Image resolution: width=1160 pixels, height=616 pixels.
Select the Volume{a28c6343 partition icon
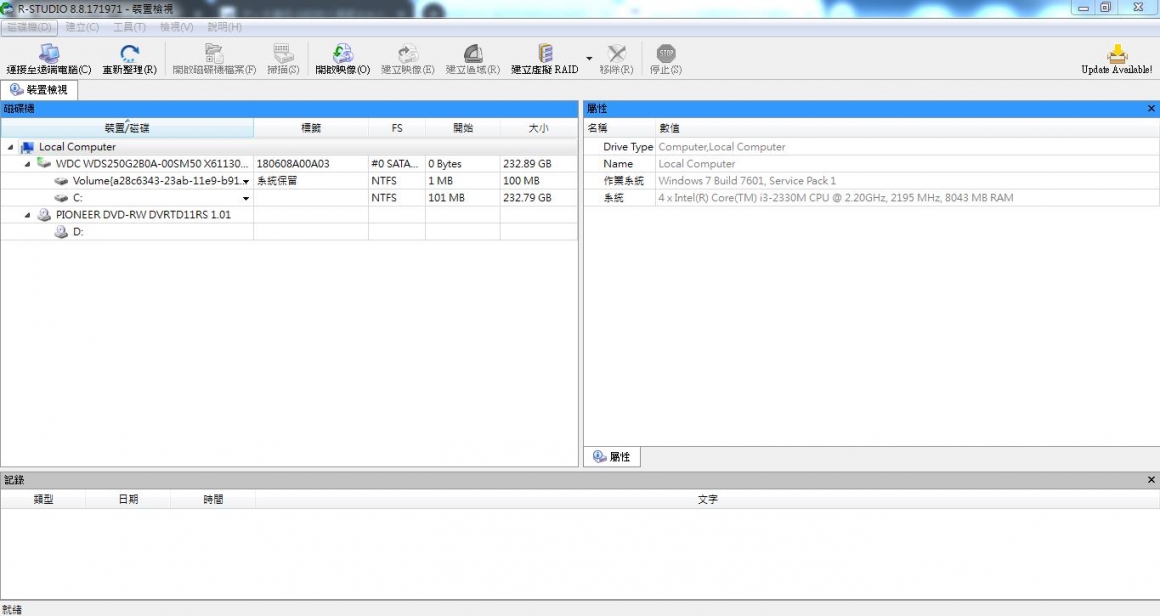coord(61,181)
